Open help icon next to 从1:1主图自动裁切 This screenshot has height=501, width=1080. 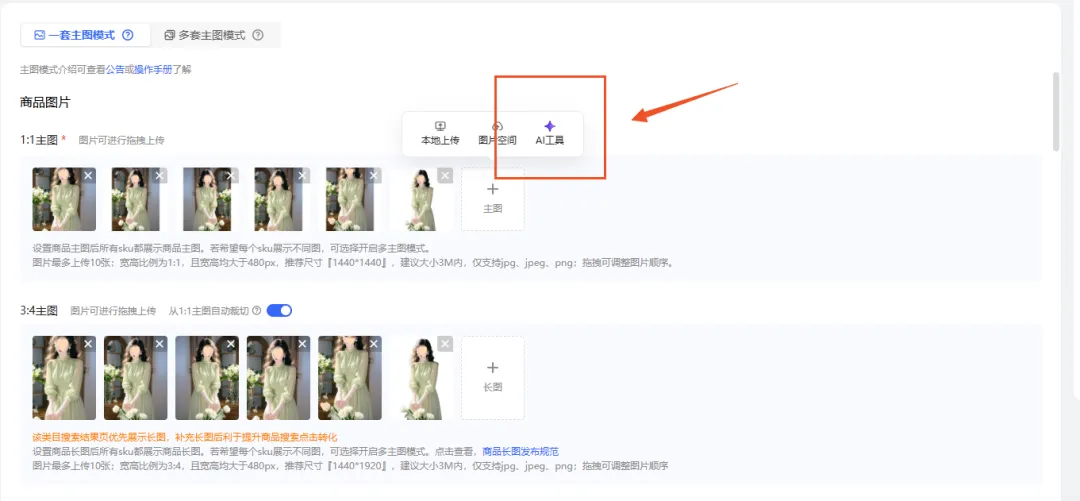point(257,311)
